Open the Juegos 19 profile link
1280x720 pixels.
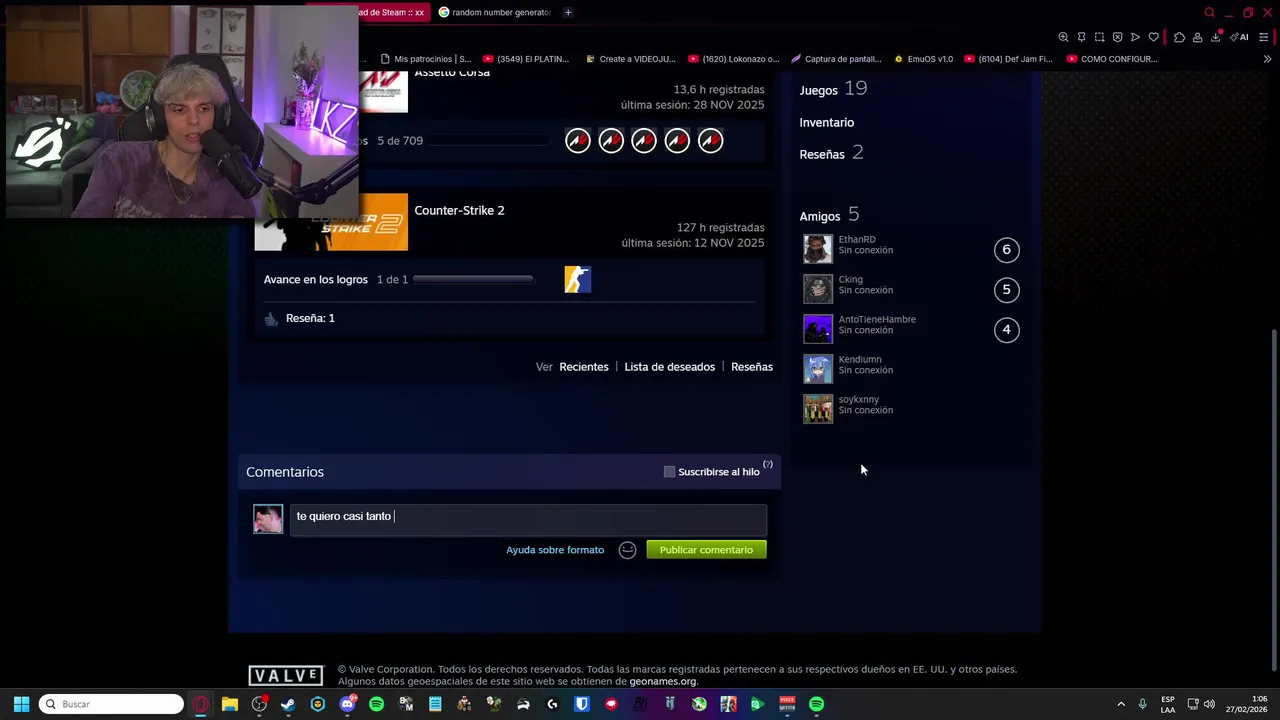click(x=833, y=89)
